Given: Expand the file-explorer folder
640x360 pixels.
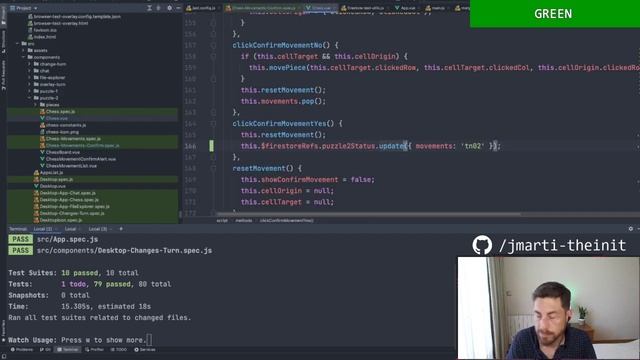Looking at the screenshot, I should pos(30,78).
